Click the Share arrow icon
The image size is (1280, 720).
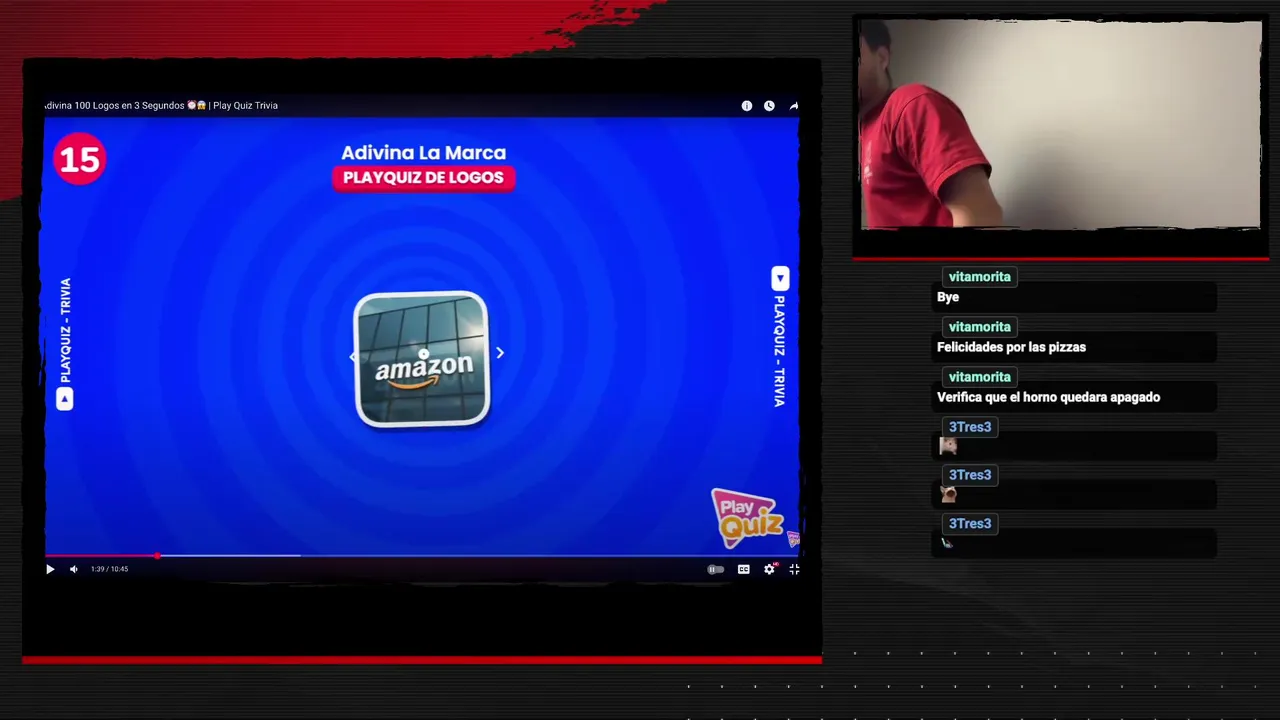click(794, 106)
